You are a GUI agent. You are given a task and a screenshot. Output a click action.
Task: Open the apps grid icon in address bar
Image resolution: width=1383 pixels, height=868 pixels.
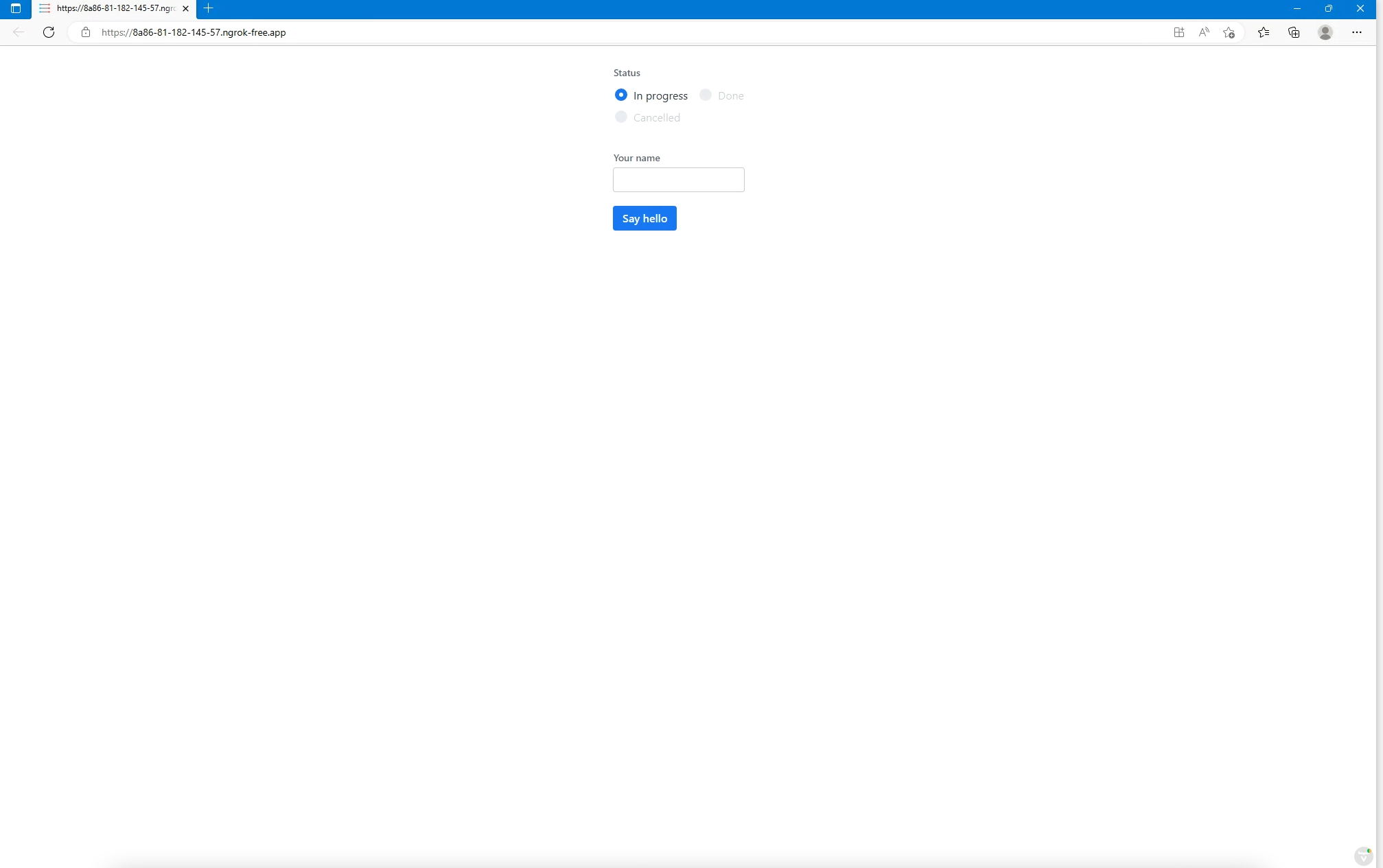pos(1179,32)
